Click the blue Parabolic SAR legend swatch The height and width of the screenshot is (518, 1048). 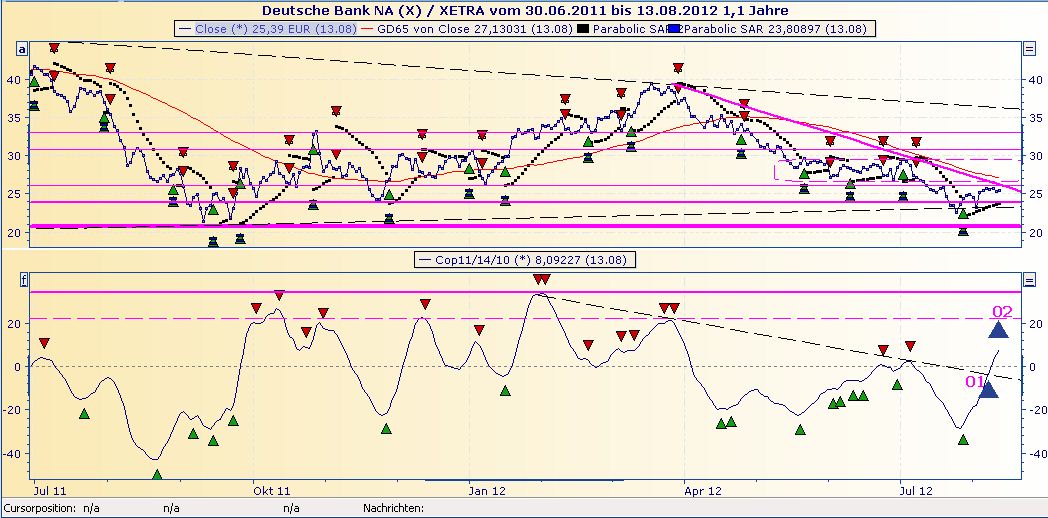click(676, 29)
